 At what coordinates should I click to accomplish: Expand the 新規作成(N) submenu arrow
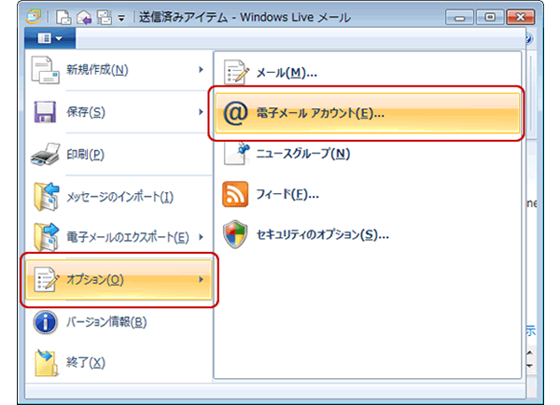201,70
